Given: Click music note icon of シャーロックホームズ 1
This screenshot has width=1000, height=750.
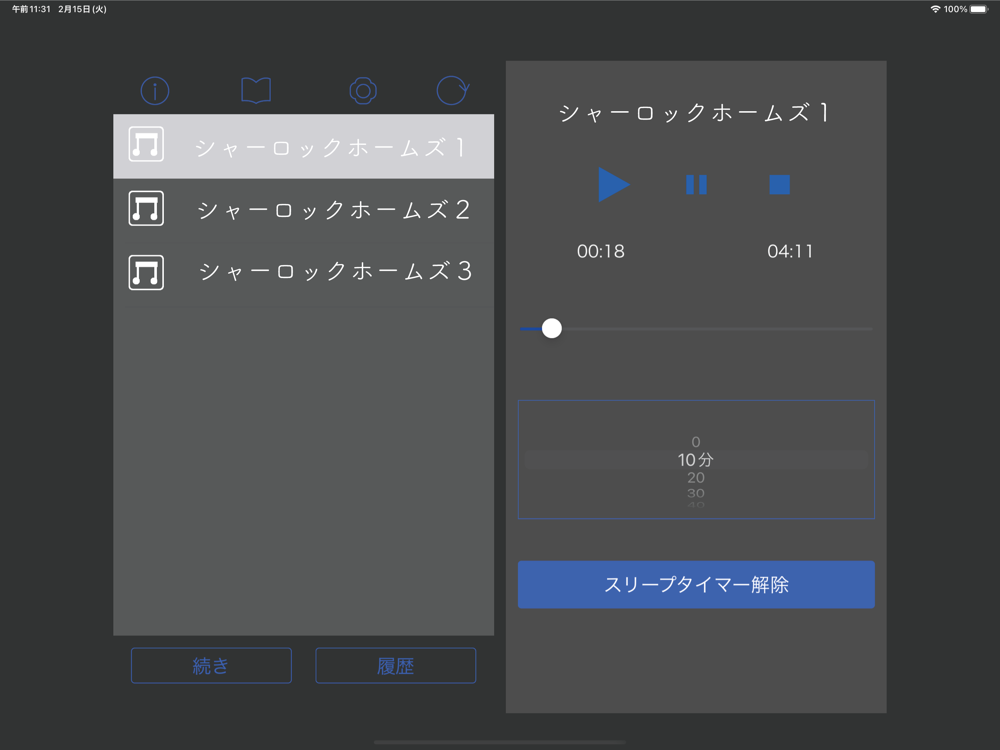Looking at the screenshot, I should 146,144.
